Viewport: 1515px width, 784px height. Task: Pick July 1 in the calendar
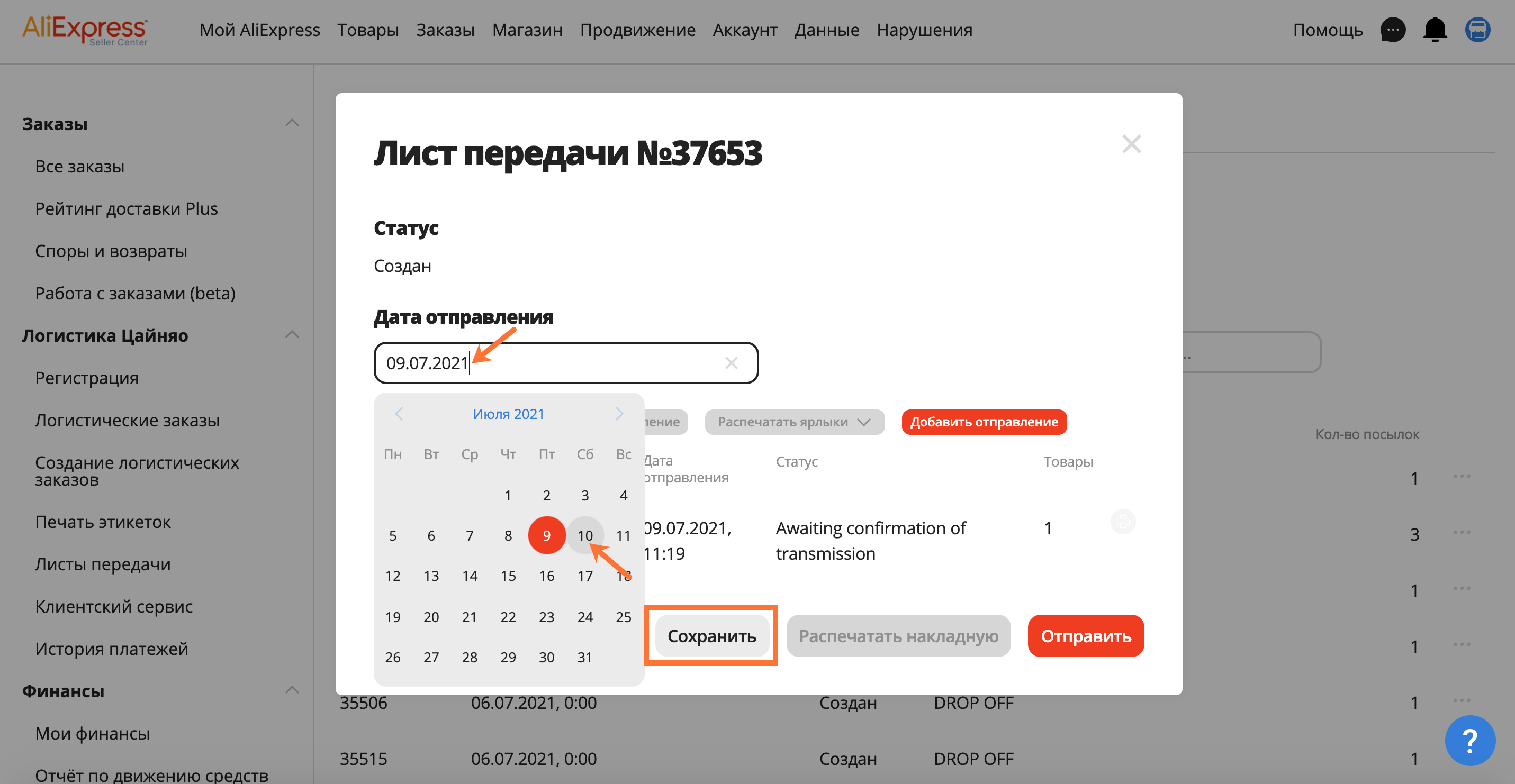[x=508, y=496]
